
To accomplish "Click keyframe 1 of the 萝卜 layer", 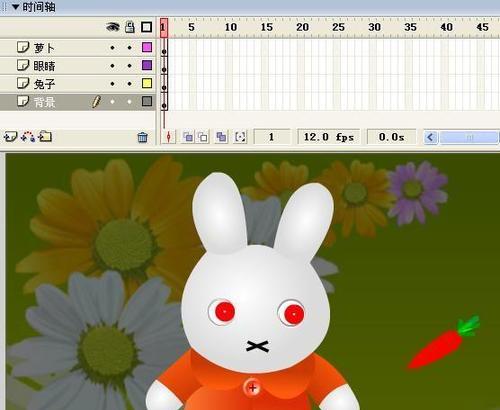I will coord(164,48).
